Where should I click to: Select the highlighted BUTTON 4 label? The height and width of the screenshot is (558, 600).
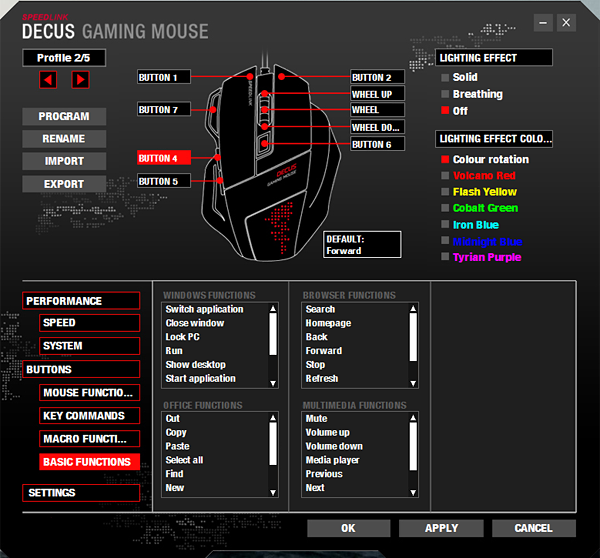[x=164, y=158]
